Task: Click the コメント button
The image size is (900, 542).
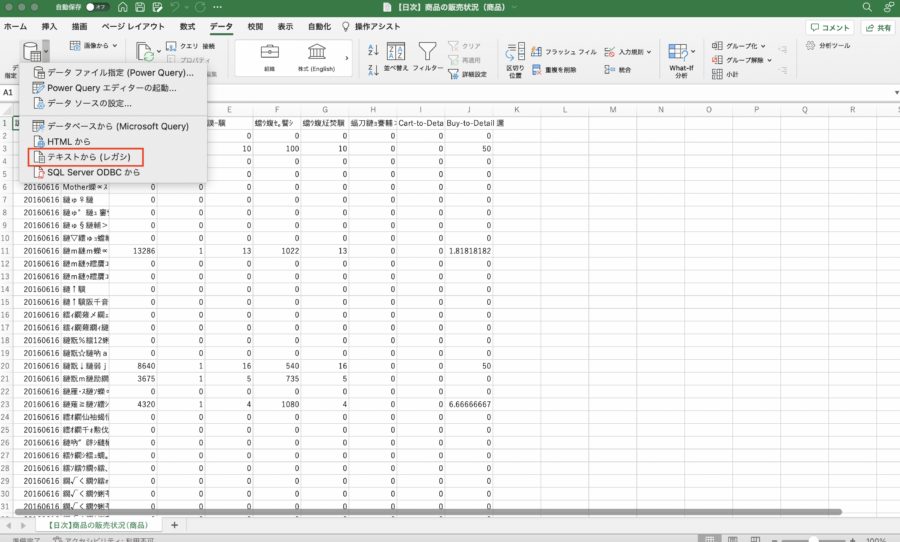Action: pos(830,28)
